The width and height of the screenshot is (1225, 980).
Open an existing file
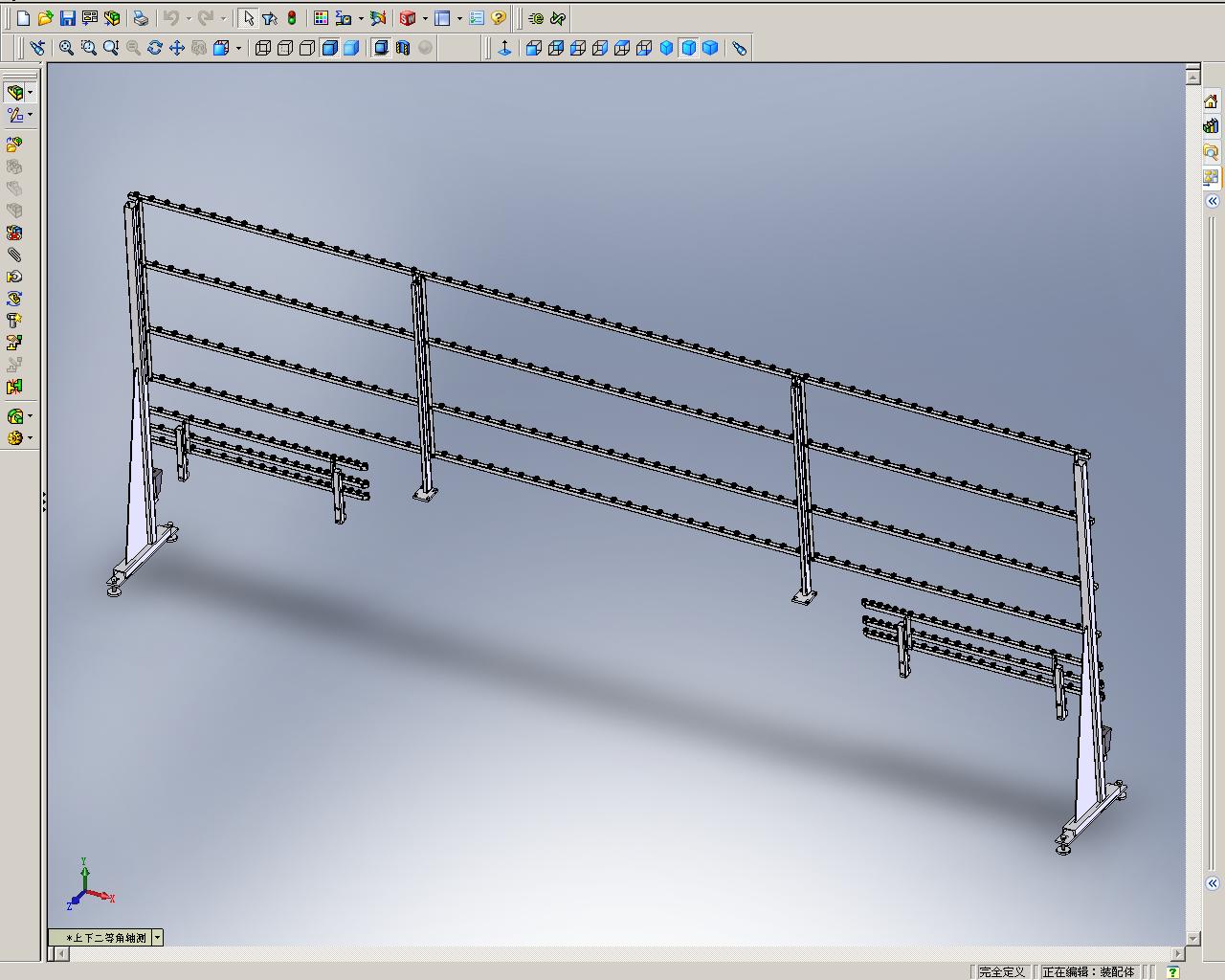click(x=45, y=18)
